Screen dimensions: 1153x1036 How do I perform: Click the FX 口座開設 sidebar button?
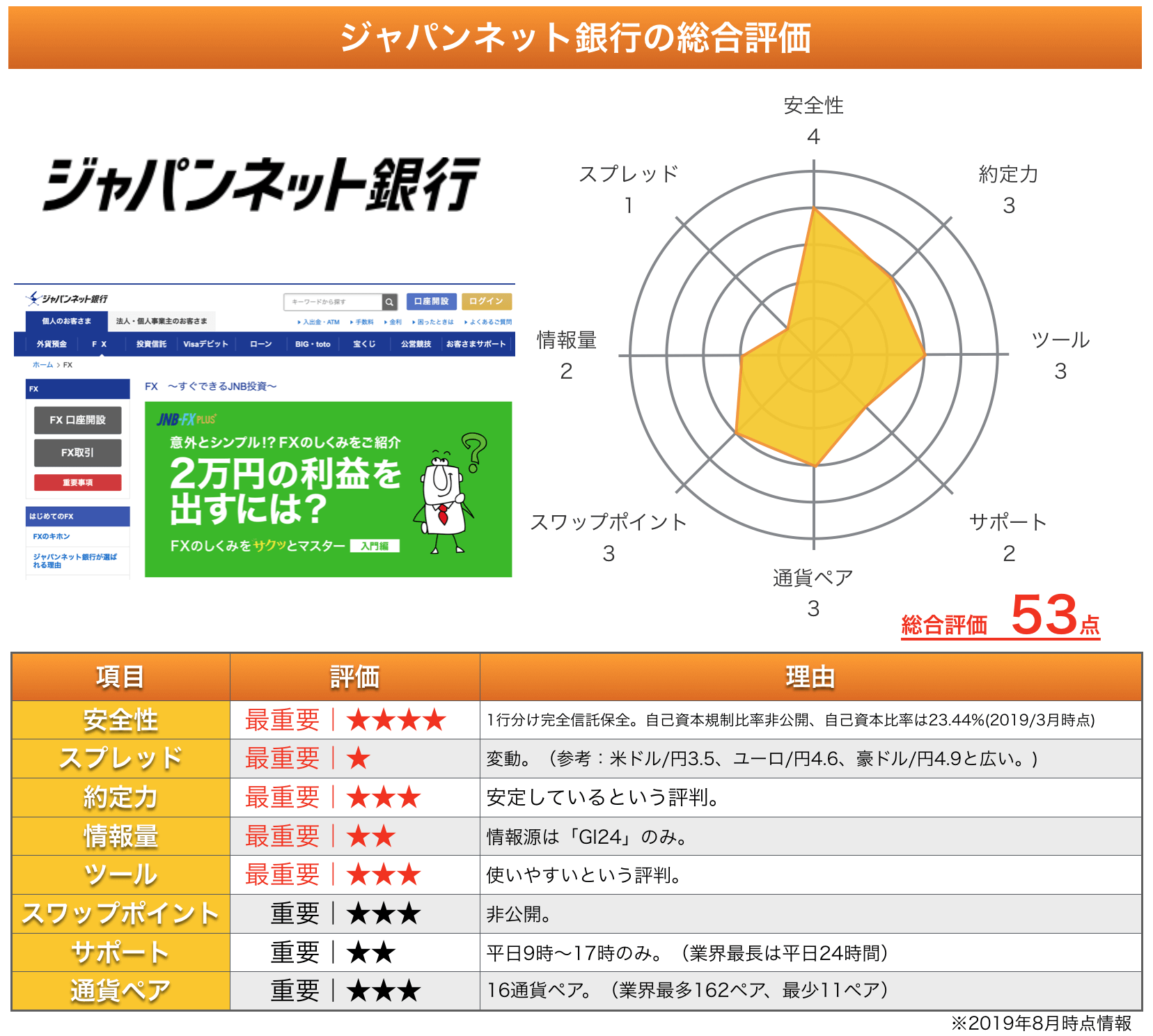coord(77,420)
